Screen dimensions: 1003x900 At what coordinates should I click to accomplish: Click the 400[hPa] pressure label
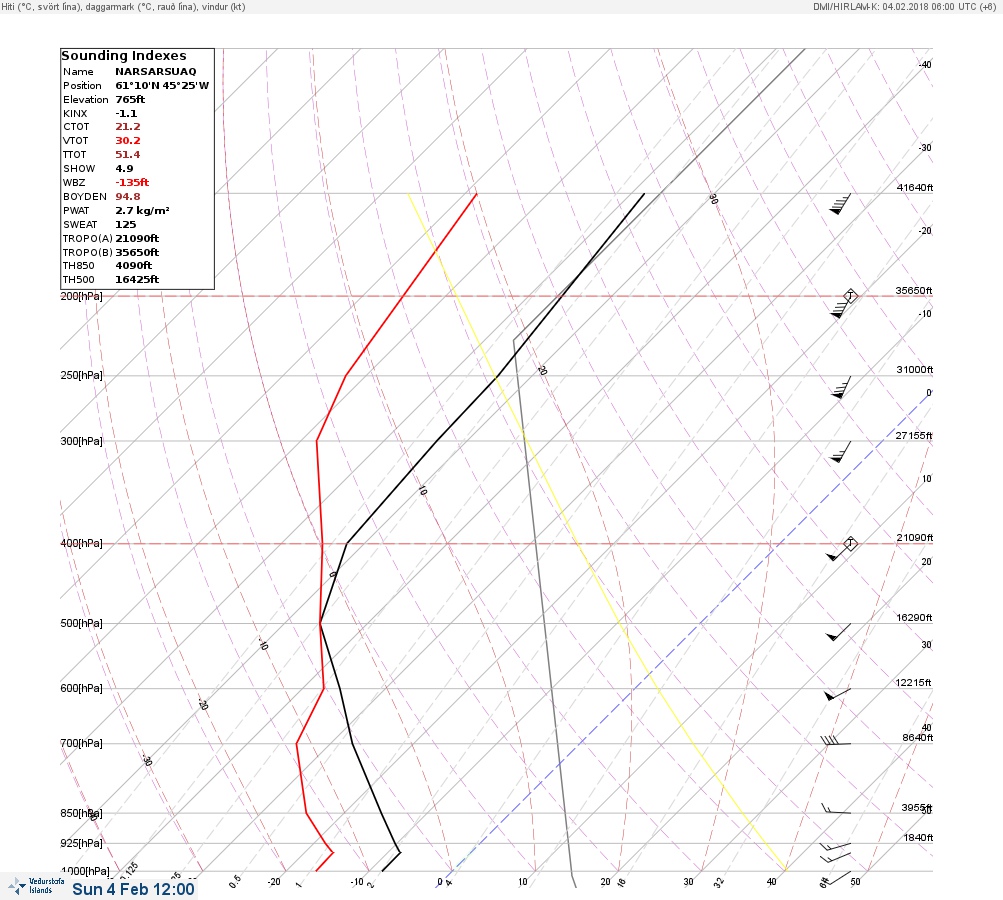81,543
